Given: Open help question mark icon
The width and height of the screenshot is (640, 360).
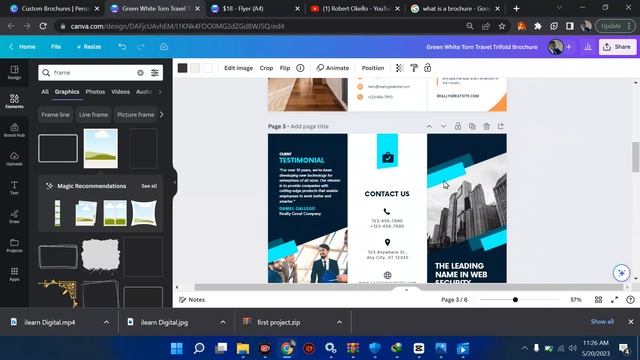Looking at the screenshot, I should [630, 300].
